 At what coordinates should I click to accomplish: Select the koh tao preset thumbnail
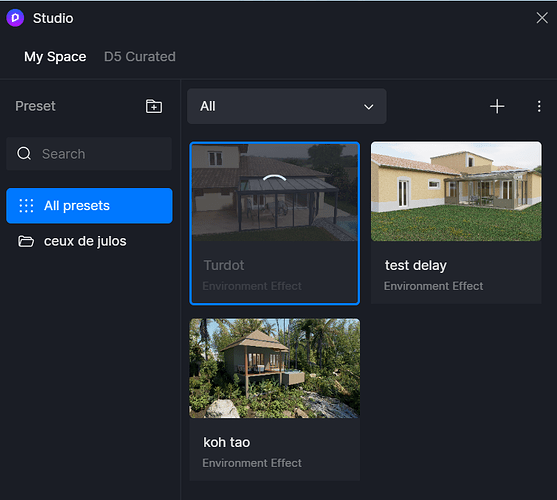pos(275,368)
